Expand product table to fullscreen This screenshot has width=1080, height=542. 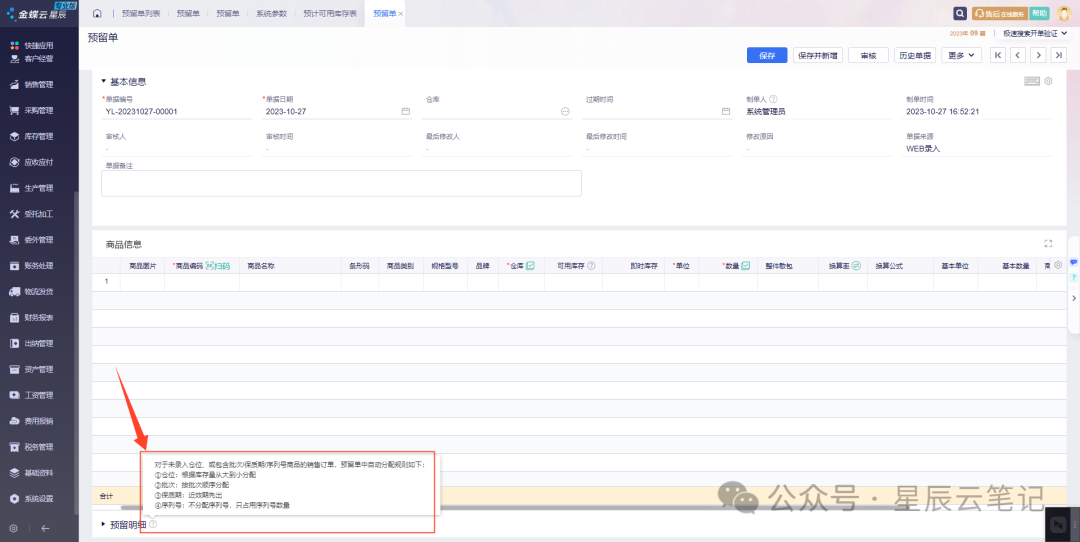click(x=1048, y=243)
